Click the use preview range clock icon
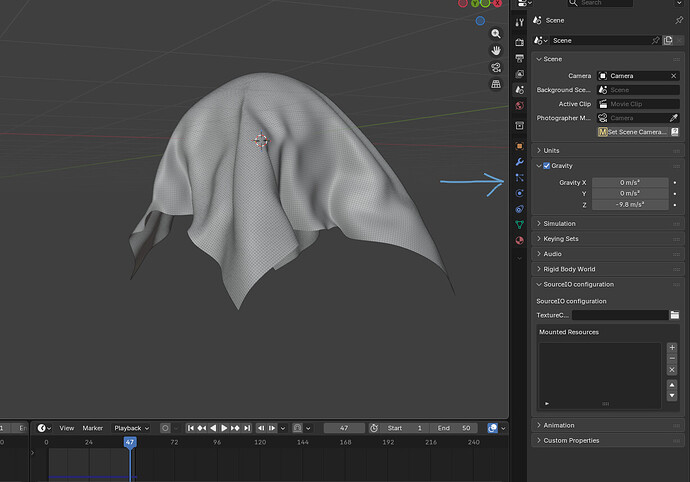Viewport: 690px width, 482px height. tap(374, 428)
